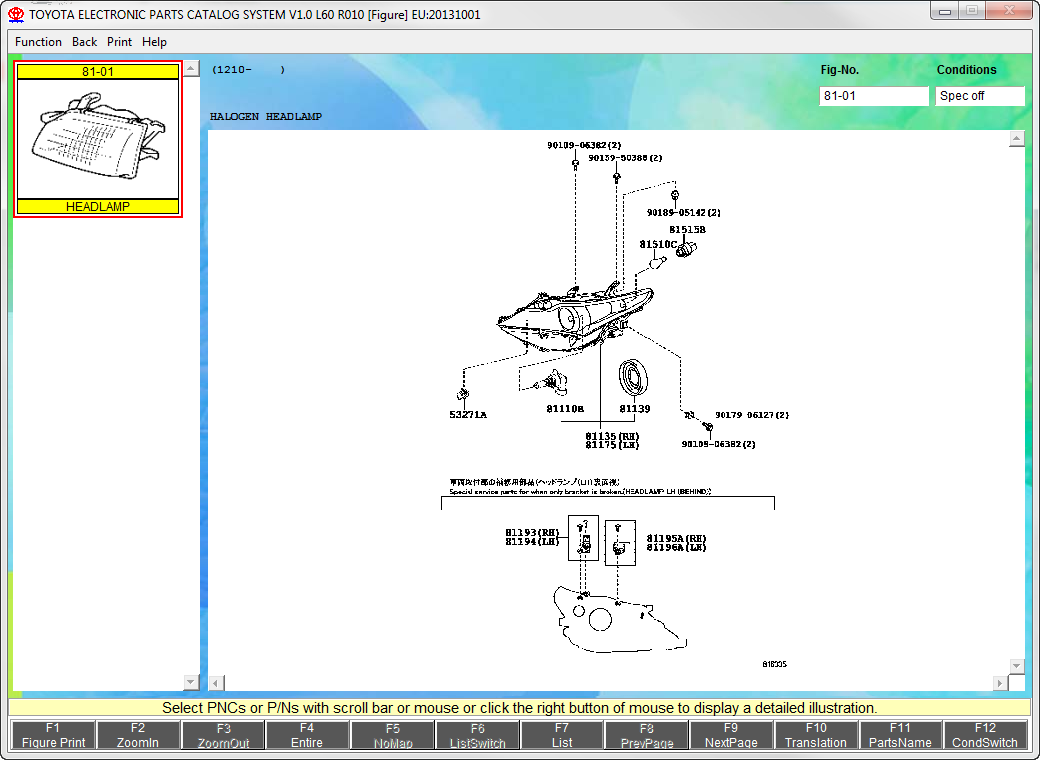
Task: Select the 81-01 HEADLAMP thumbnail
Action: click(98, 139)
